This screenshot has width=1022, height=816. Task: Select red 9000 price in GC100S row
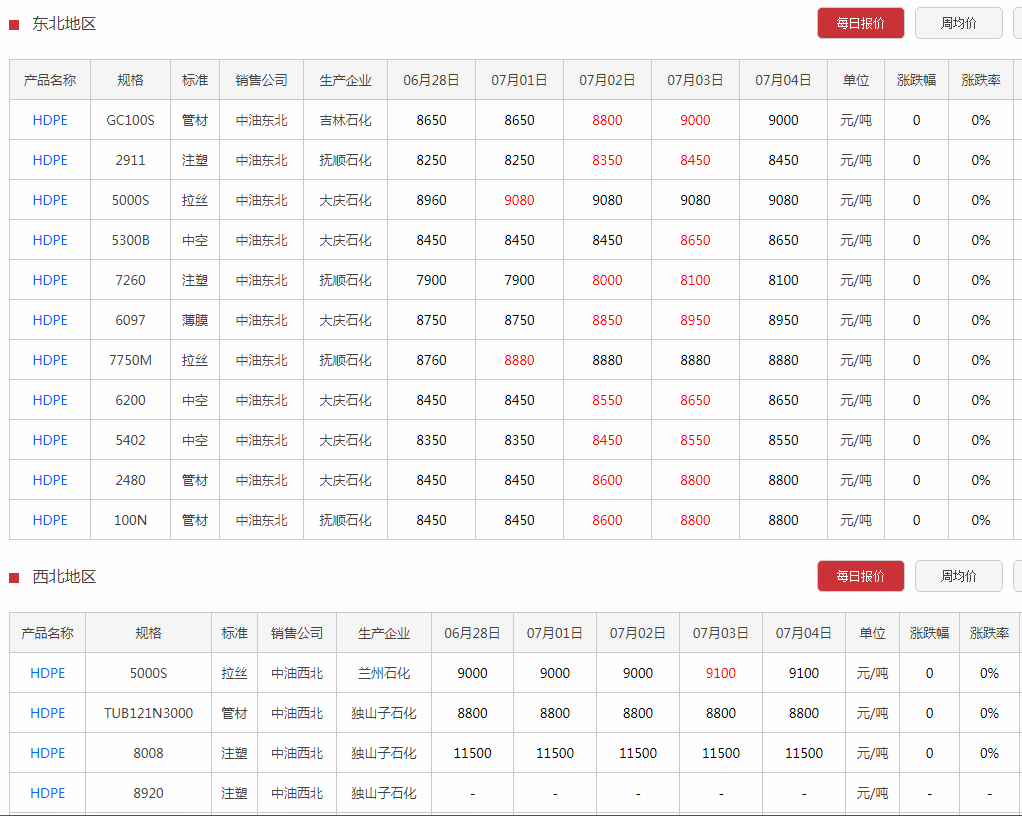click(x=695, y=120)
